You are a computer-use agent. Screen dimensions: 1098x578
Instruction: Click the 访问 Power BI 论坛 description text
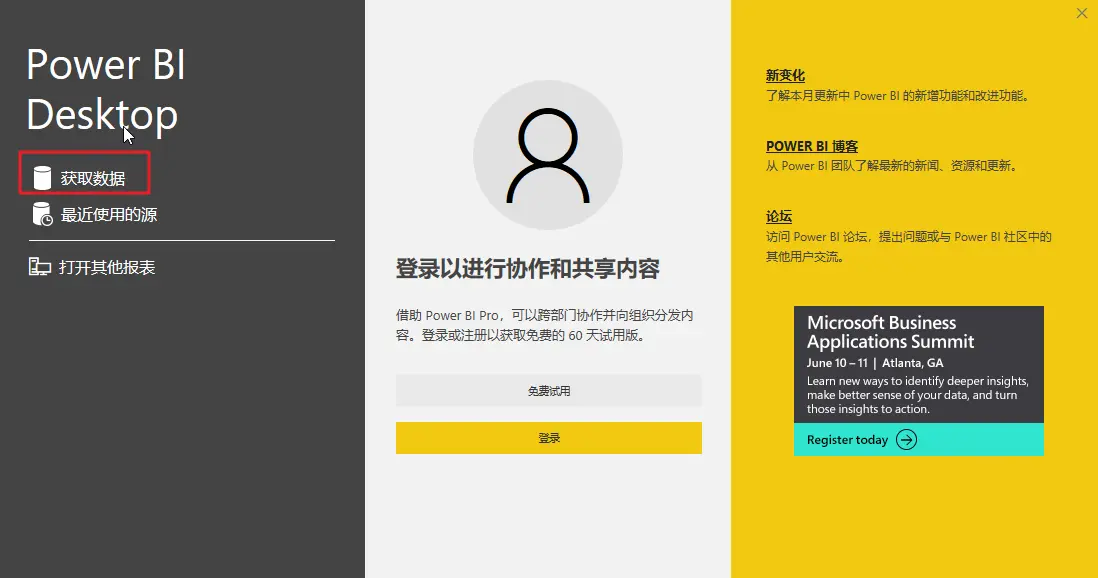[908, 247]
